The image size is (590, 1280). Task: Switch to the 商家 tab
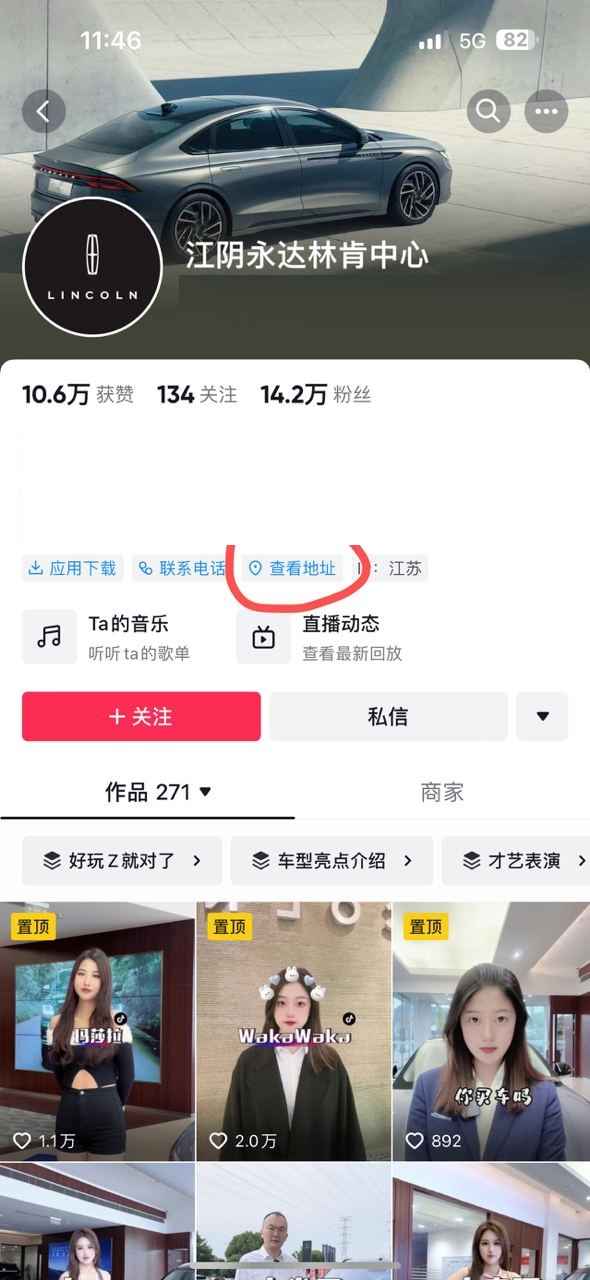[x=442, y=792]
